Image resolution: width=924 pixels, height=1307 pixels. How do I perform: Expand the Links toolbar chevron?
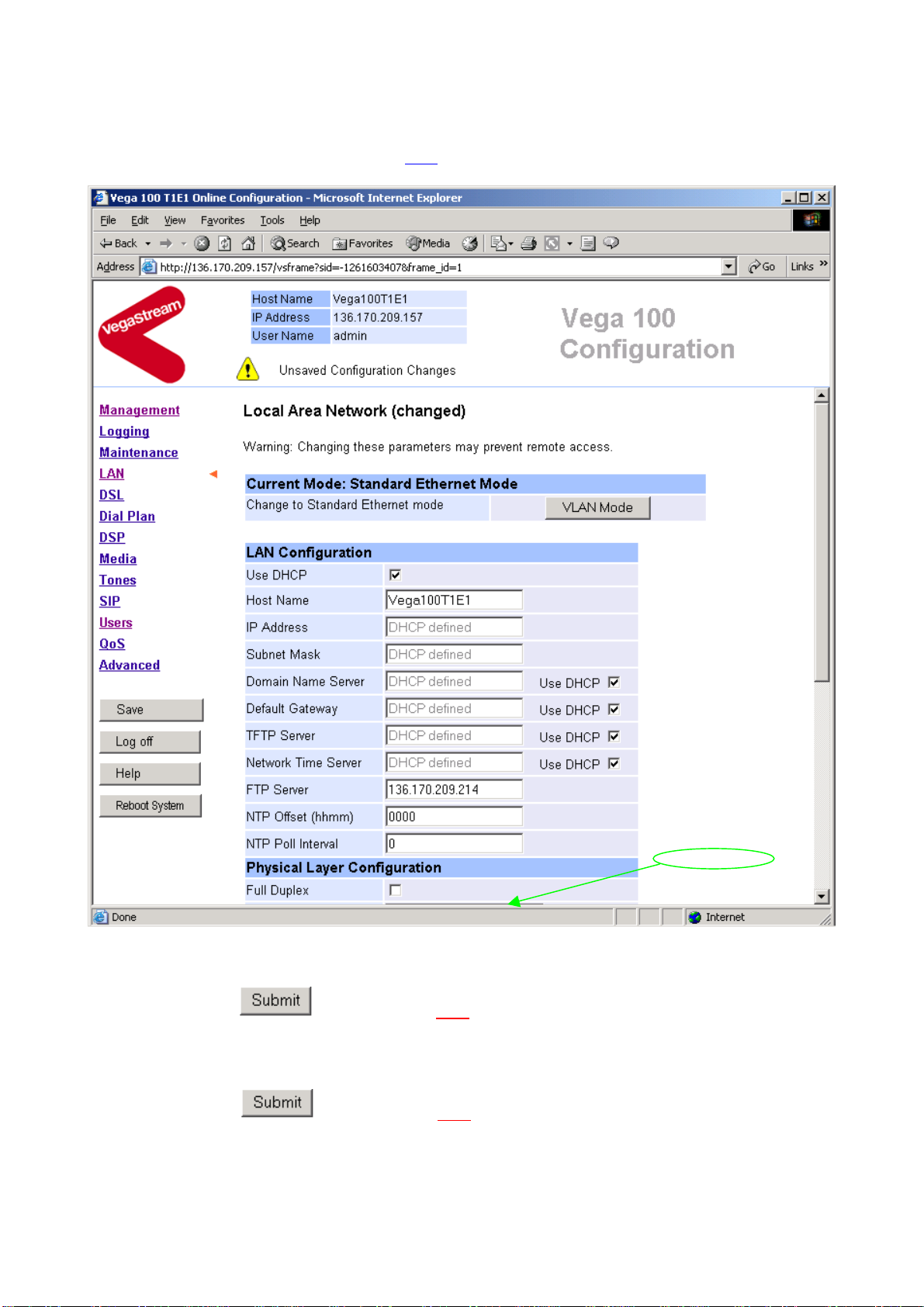click(x=823, y=265)
